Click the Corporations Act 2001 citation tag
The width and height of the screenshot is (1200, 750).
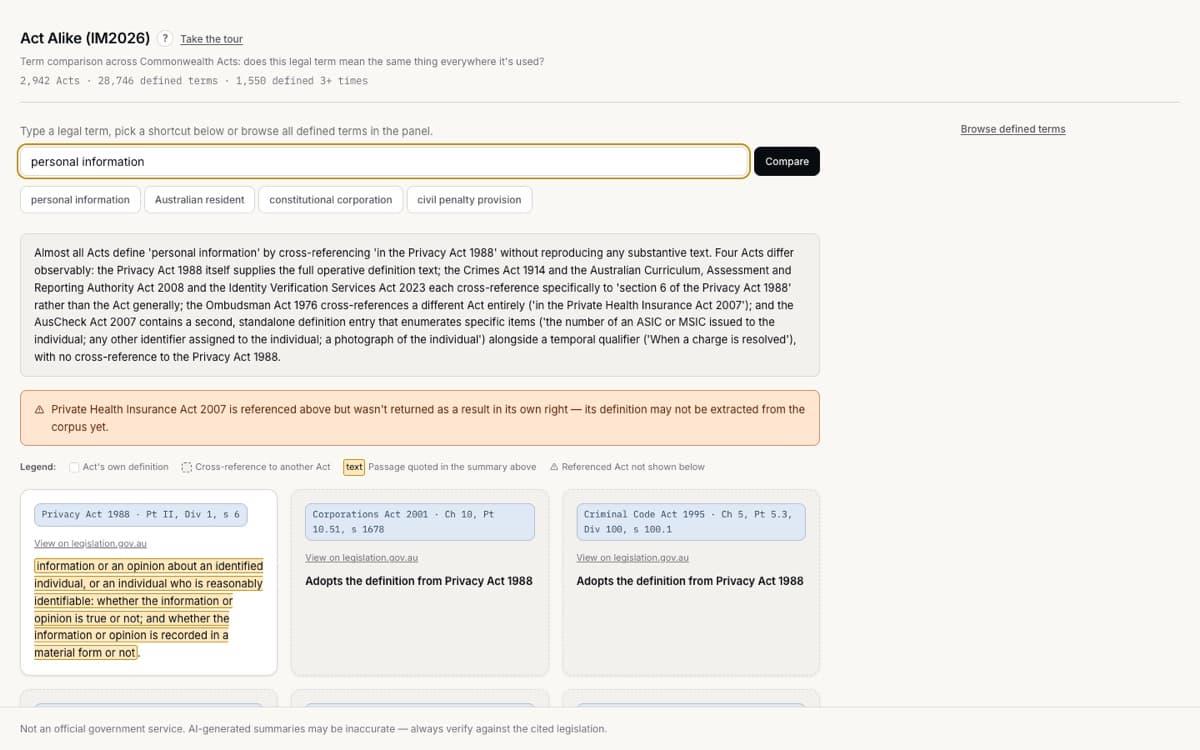pyautogui.click(x=420, y=522)
